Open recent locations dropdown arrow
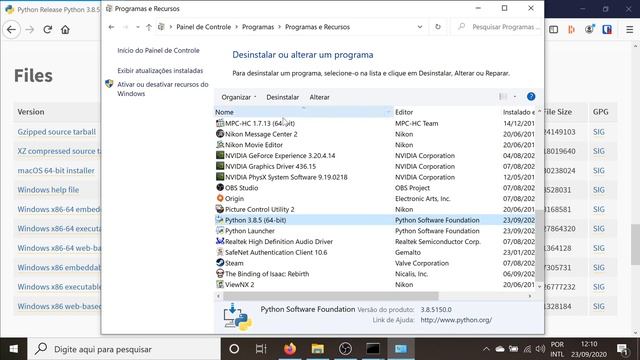 click(138, 27)
